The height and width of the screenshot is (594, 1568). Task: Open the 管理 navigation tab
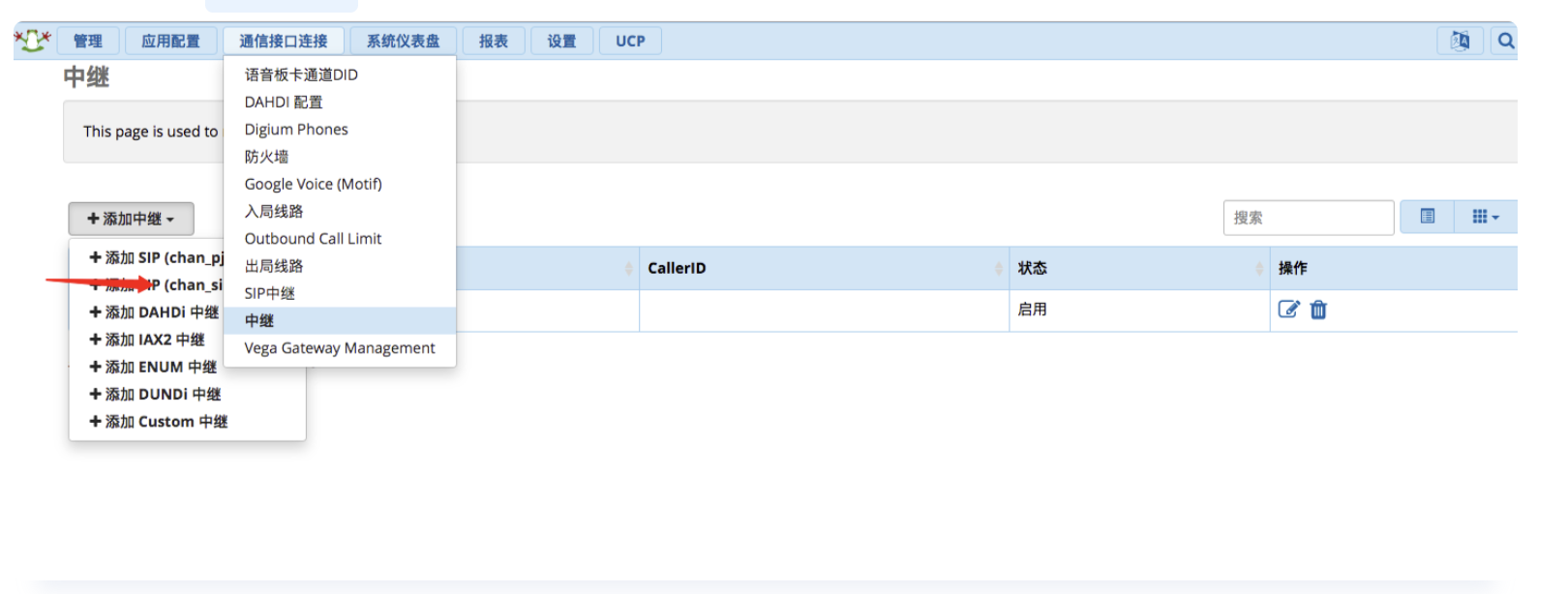pos(88,41)
